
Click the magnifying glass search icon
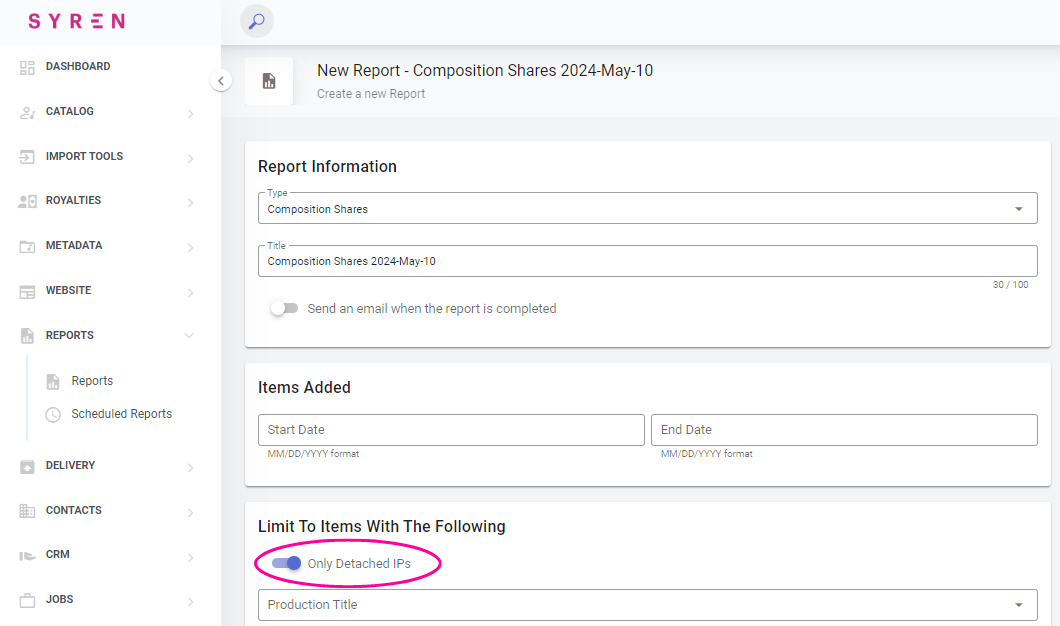pyautogui.click(x=256, y=21)
